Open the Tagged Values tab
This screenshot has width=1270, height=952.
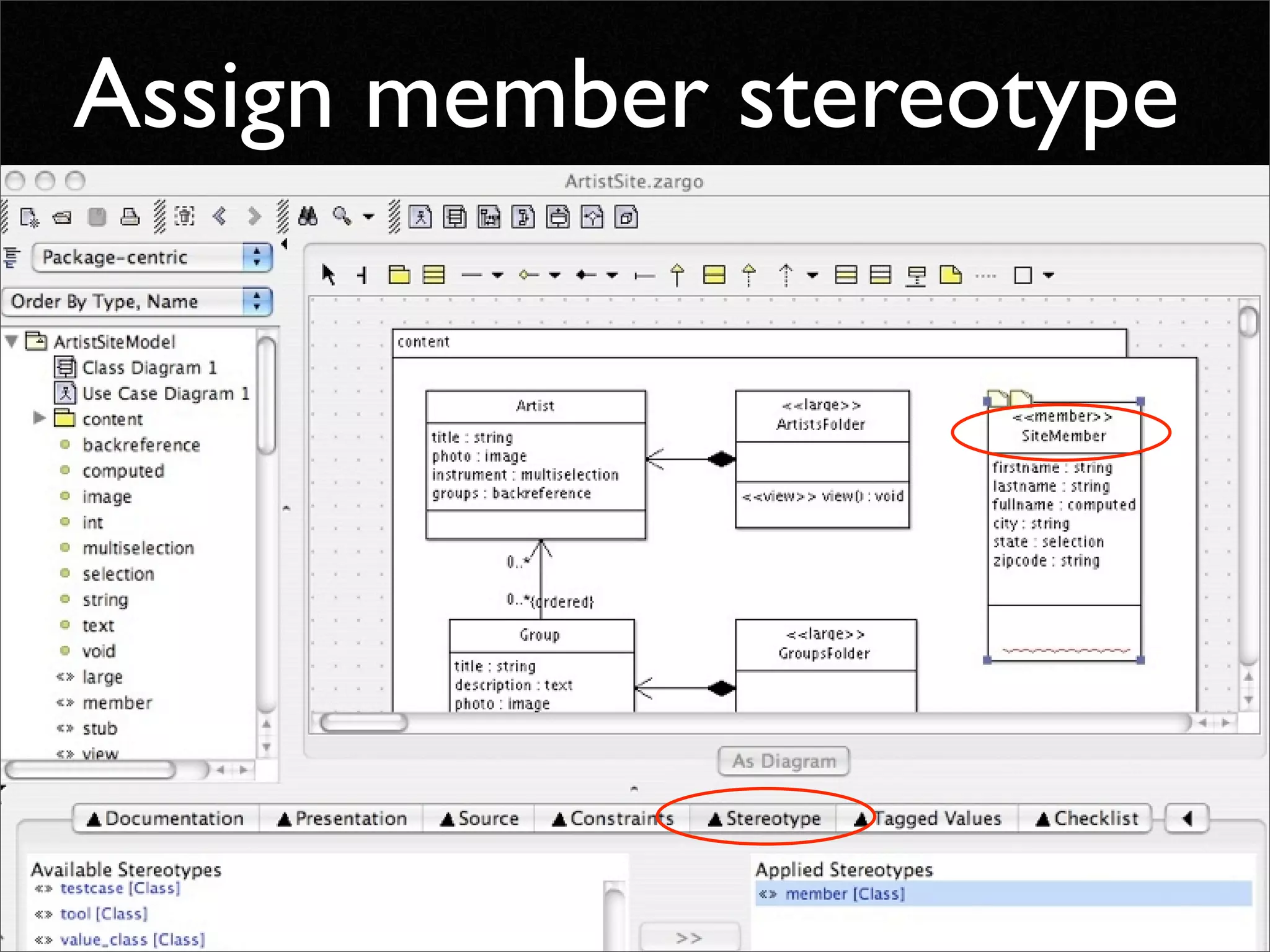click(929, 818)
